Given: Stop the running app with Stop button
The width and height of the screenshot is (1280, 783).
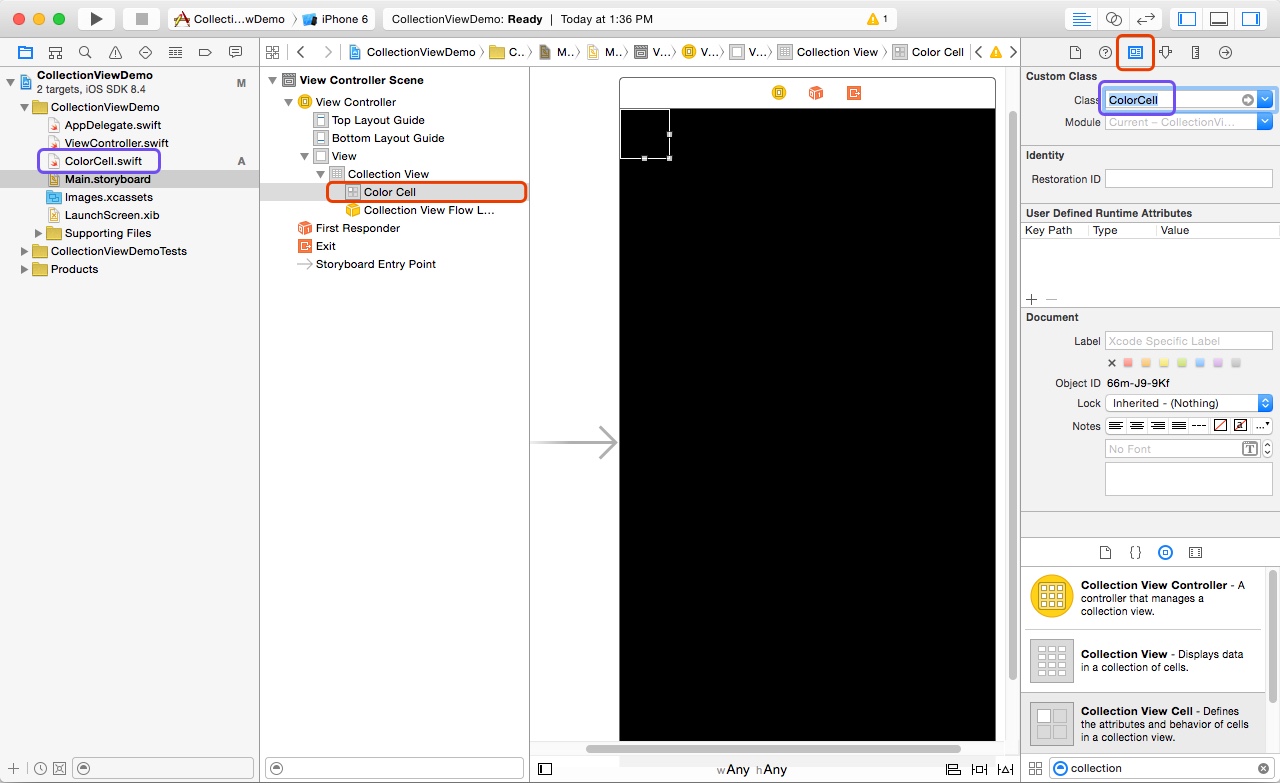Looking at the screenshot, I should pos(142,19).
